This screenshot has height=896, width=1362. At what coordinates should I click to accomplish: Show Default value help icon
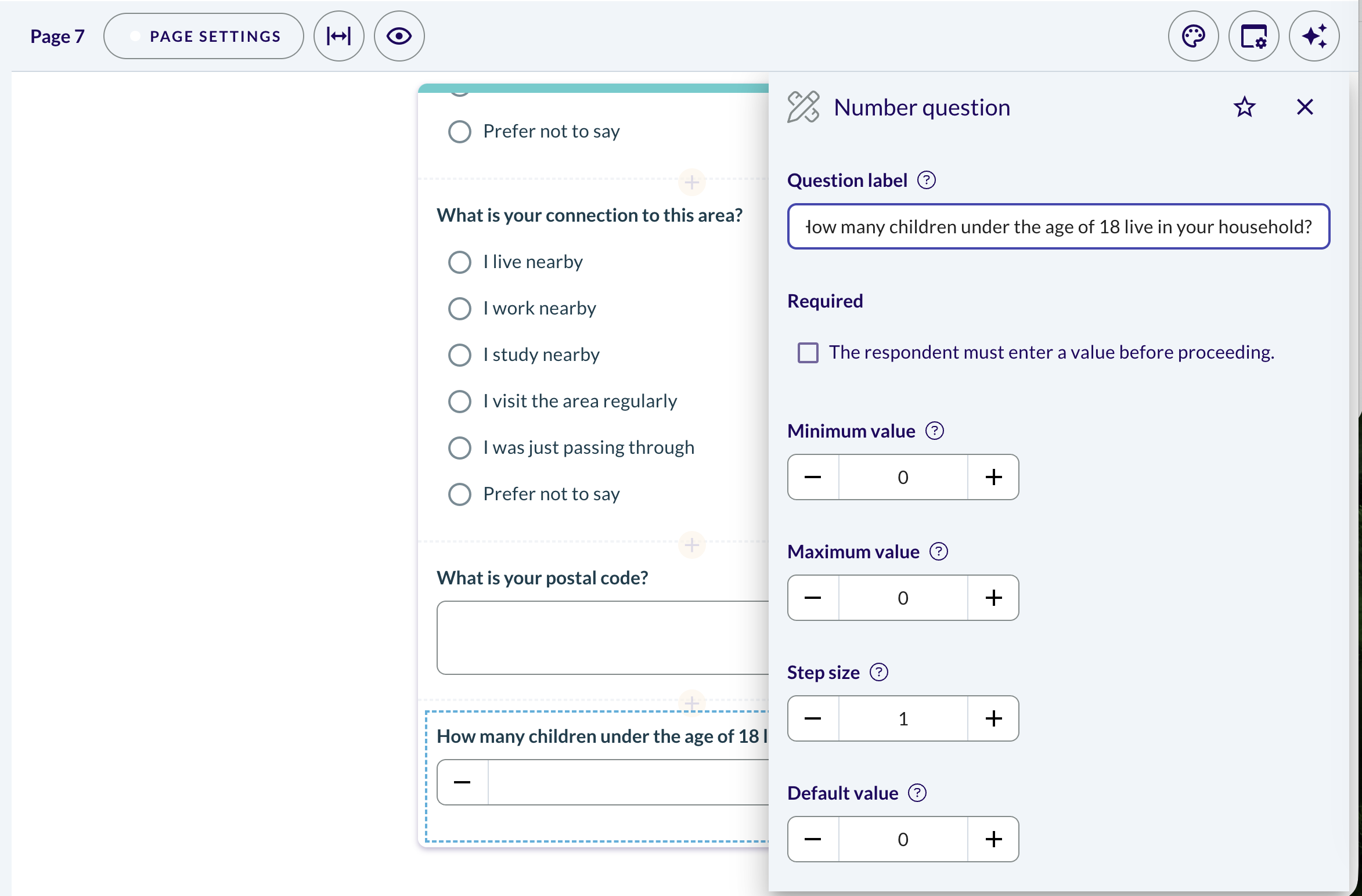tap(917, 793)
